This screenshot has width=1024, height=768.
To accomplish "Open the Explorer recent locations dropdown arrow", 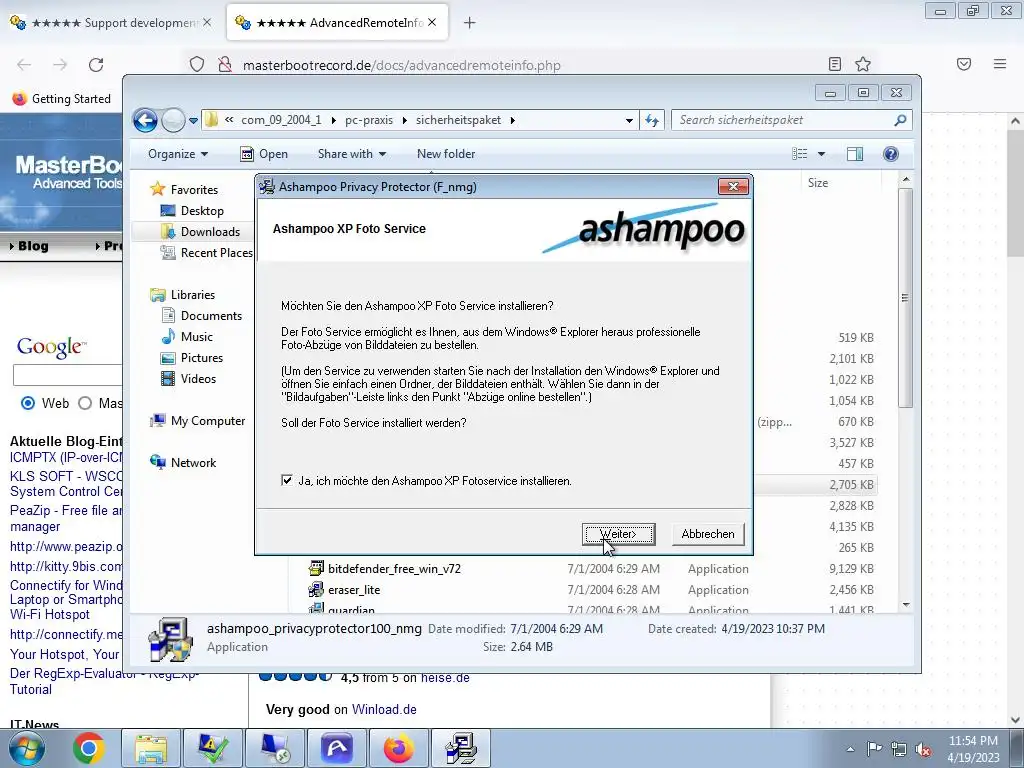I will click(x=193, y=121).
